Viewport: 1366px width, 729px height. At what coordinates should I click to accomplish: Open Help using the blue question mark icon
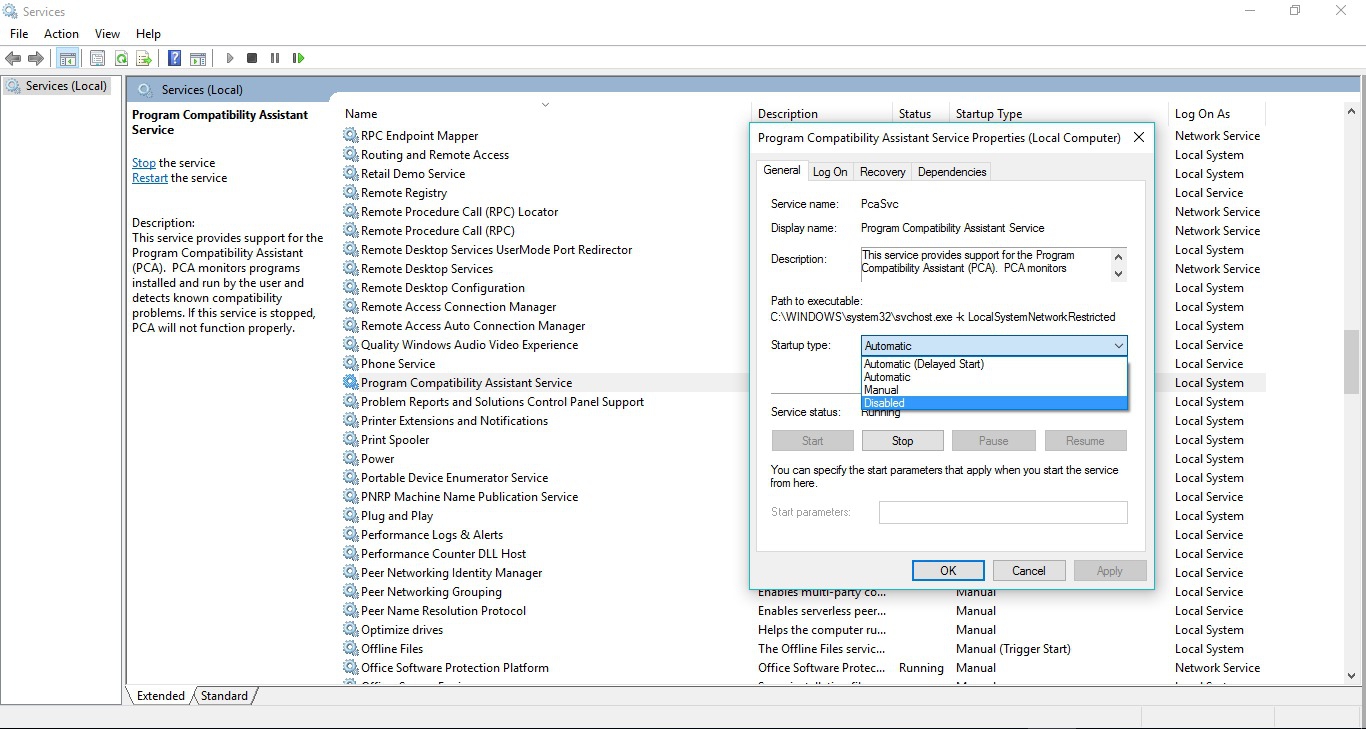(175, 58)
